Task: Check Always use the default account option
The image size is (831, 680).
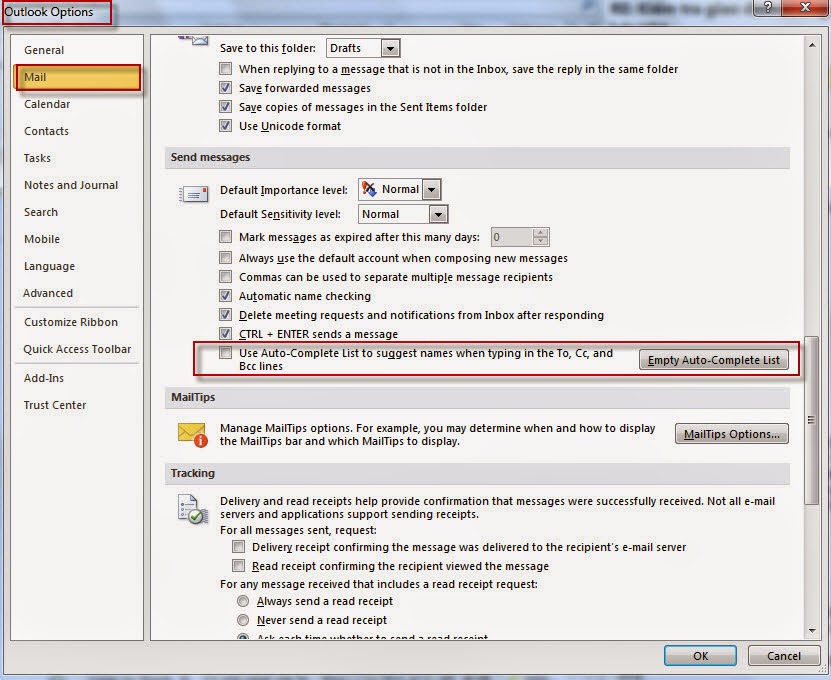Action: (226, 258)
